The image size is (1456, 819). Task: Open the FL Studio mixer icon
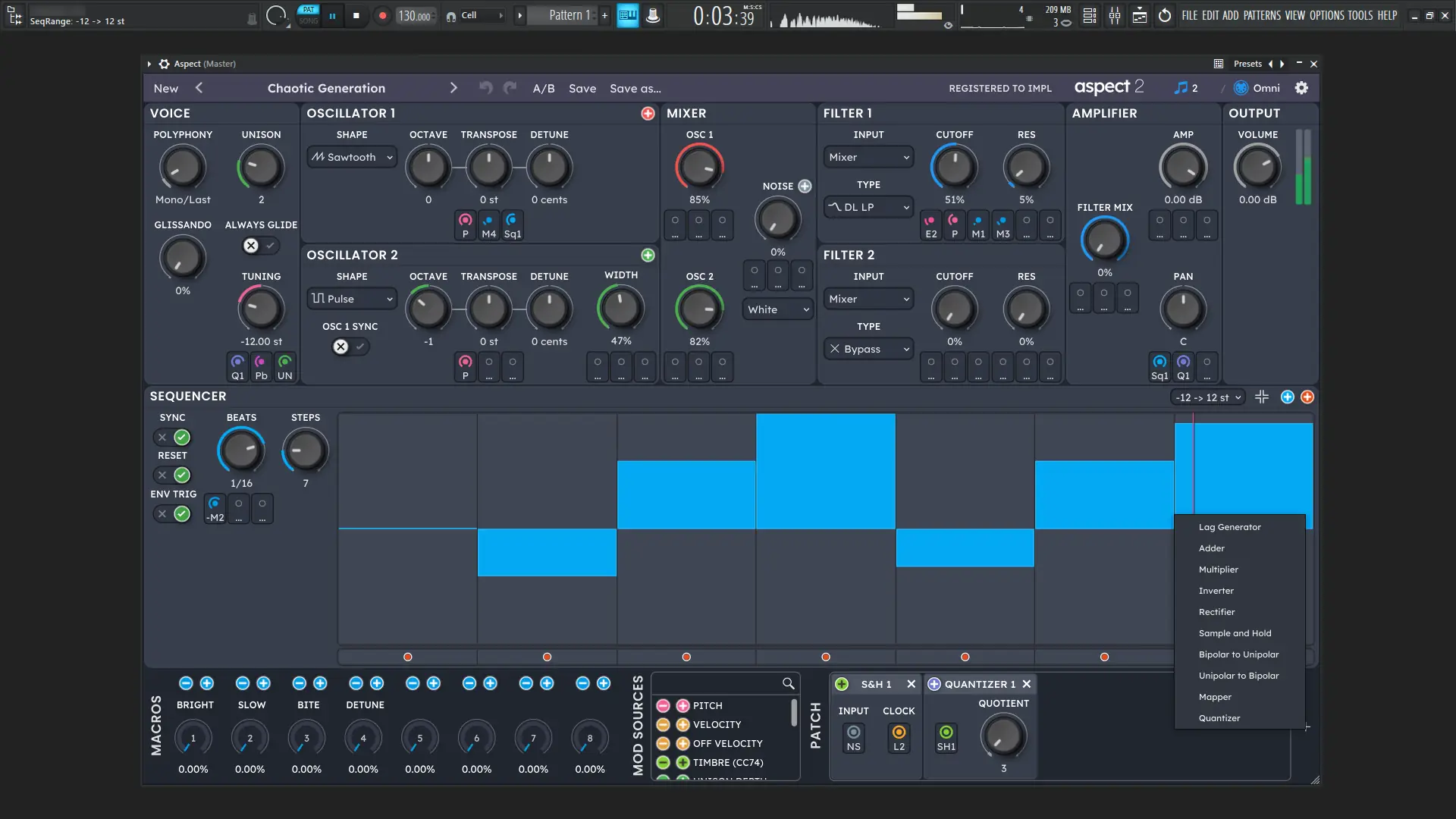point(1114,15)
